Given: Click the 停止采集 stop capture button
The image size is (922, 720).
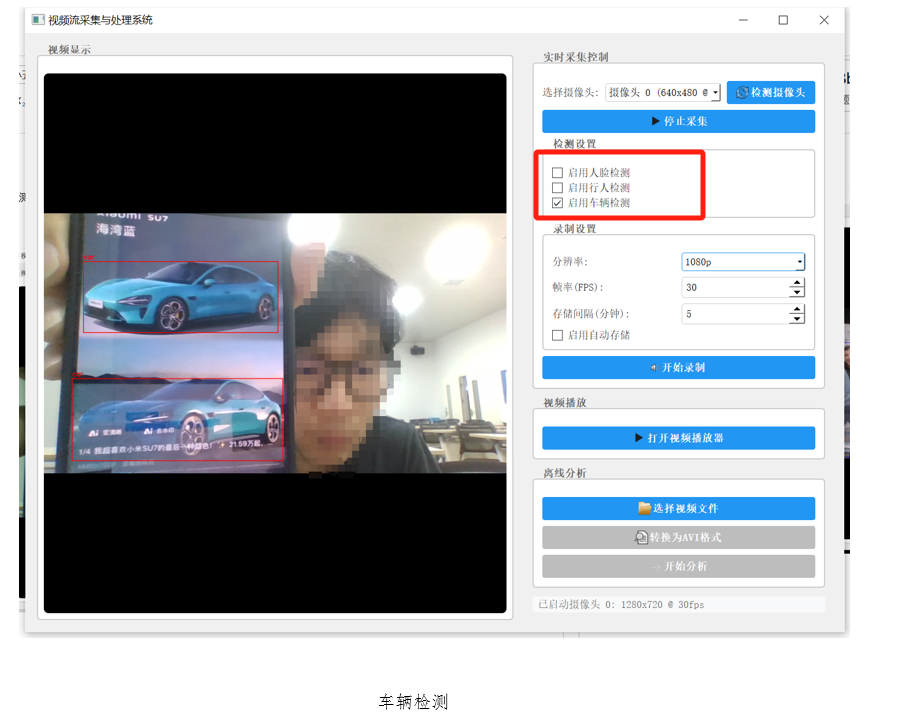Looking at the screenshot, I should tap(678, 121).
